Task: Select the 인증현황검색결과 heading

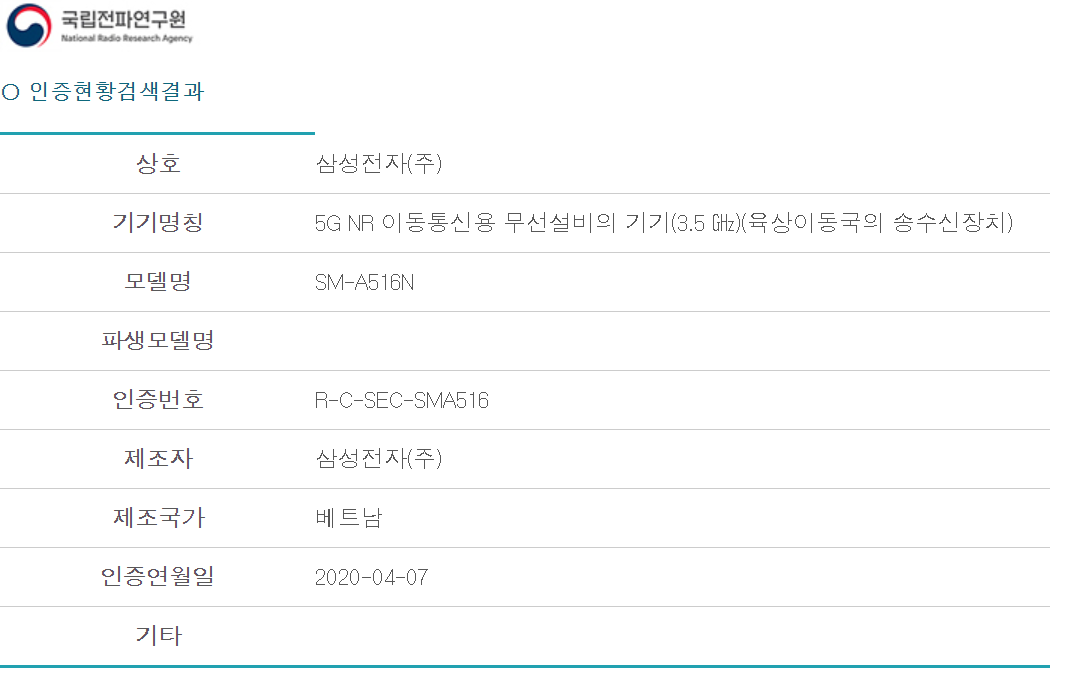Action: (117, 92)
